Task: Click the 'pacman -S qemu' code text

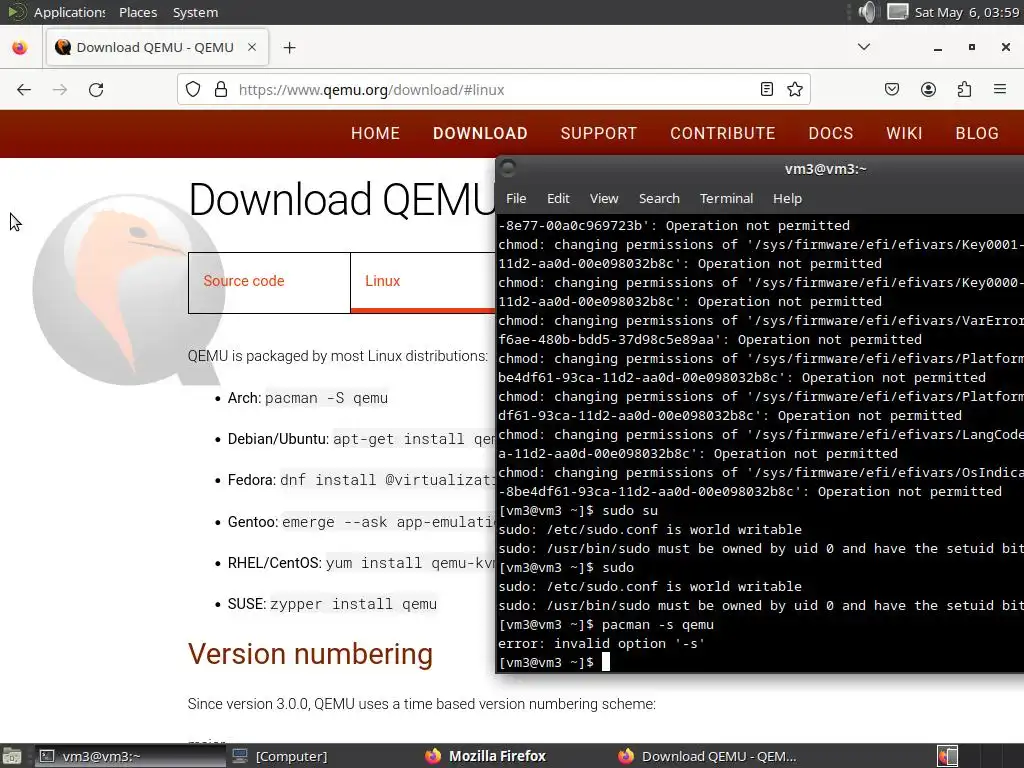Action: tap(327, 398)
